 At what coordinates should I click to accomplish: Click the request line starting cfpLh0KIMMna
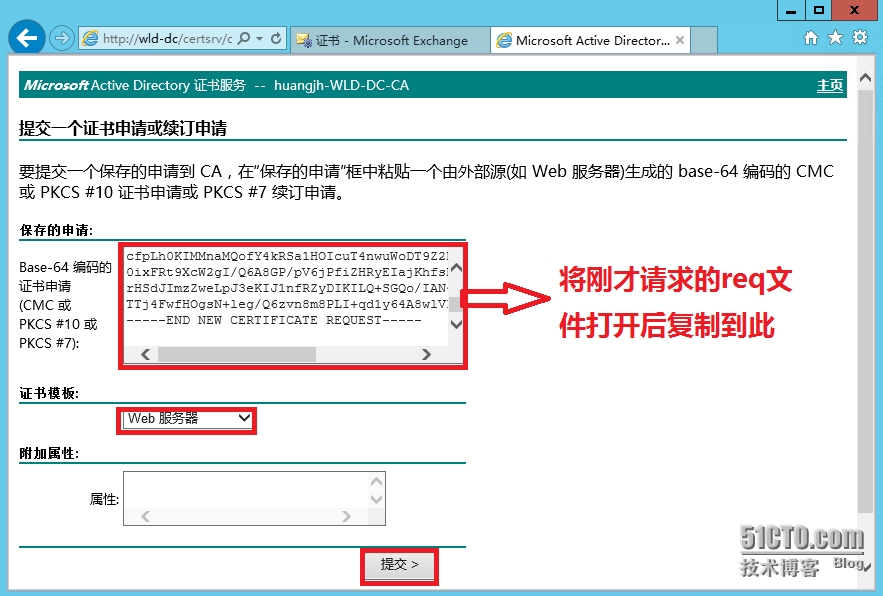click(287, 256)
